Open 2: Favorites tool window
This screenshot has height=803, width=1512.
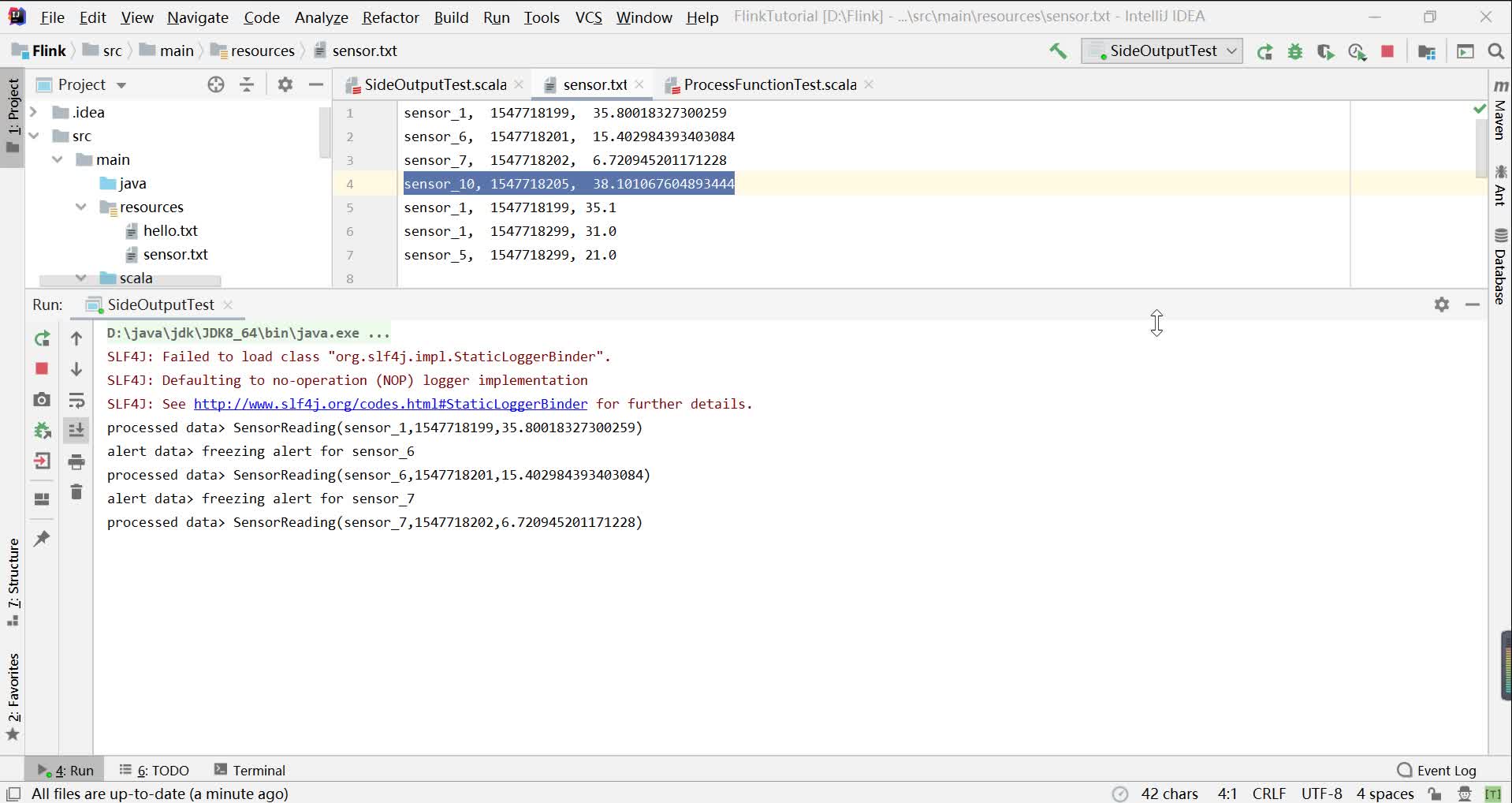point(13,697)
